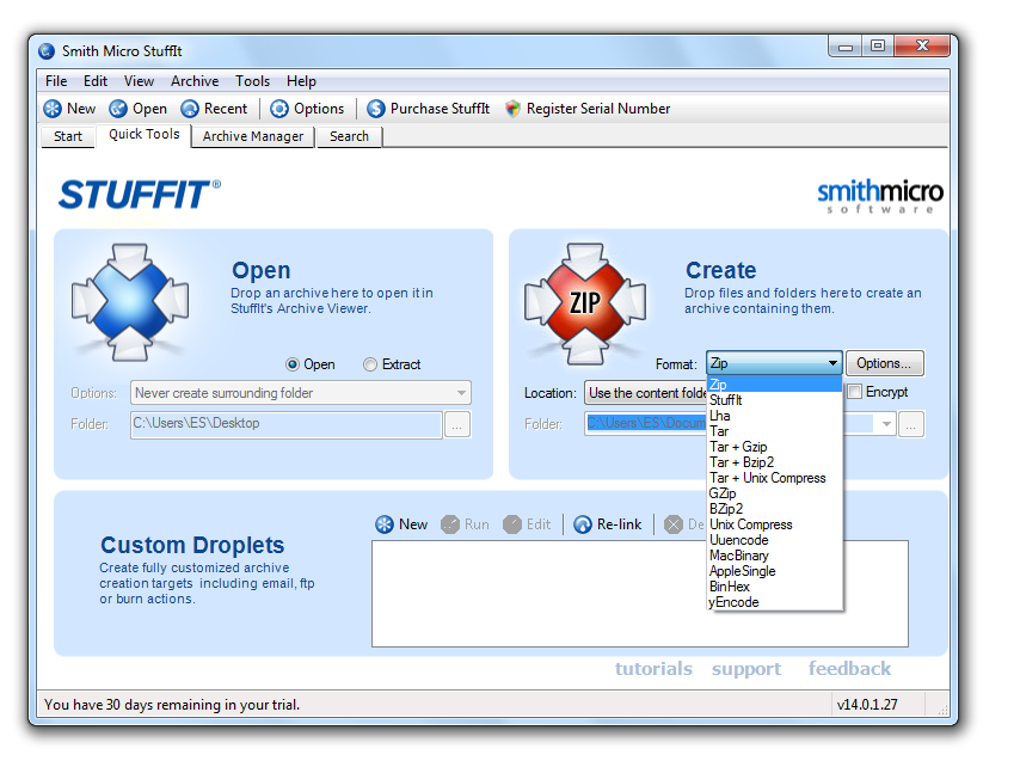Viewport: 1020px width, 767px height.
Task: Open the View menu
Action: pyautogui.click(x=139, y=81)
